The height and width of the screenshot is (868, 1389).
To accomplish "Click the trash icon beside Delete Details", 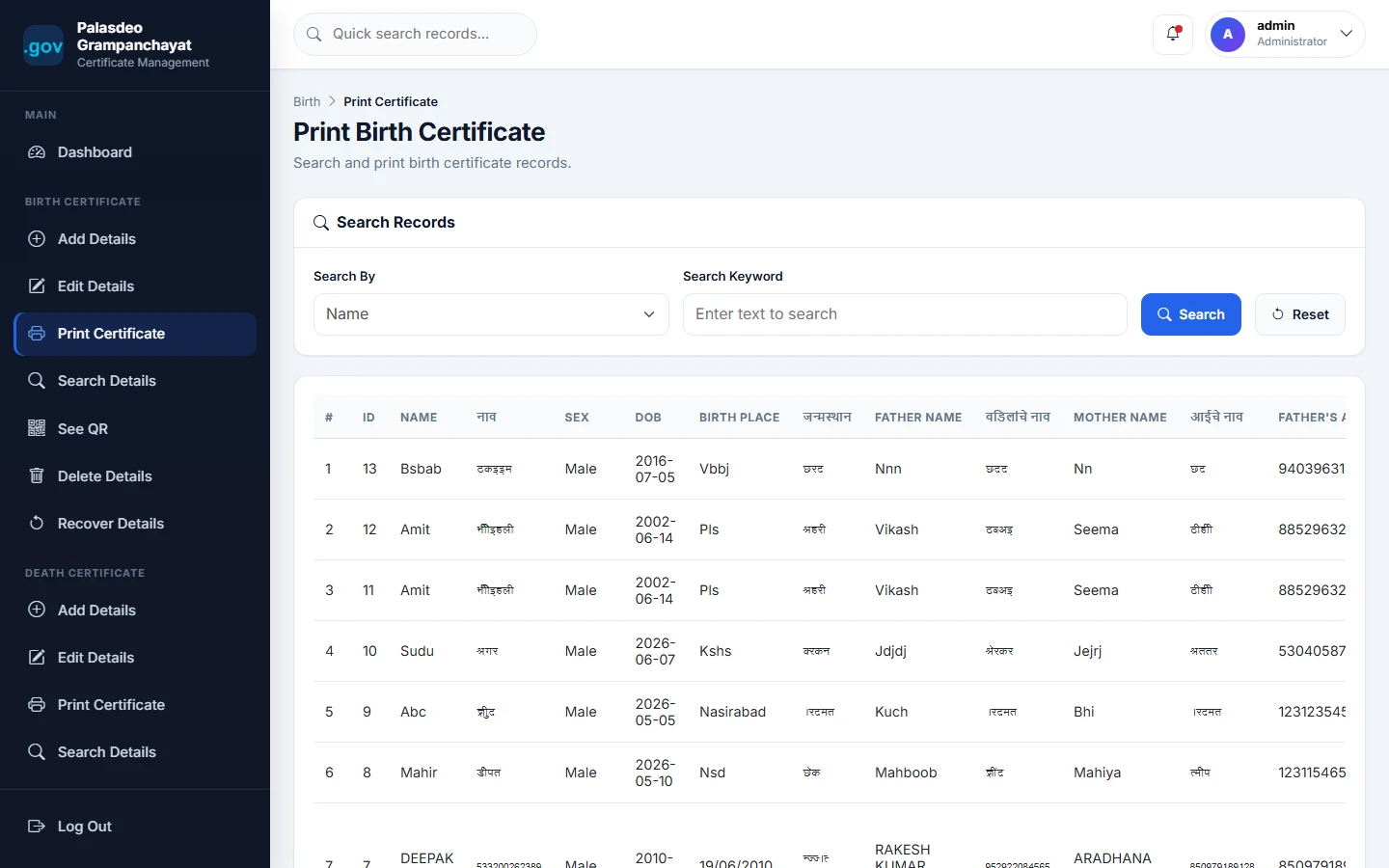I will coord(37,475).
